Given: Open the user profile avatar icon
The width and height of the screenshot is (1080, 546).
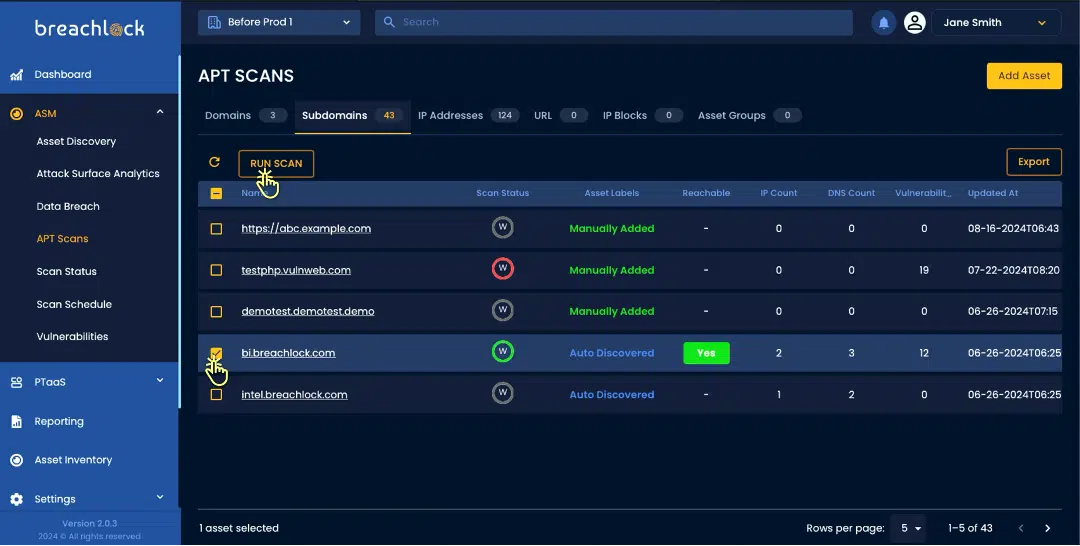Looking at the screenshot, I should coord(915,23).
